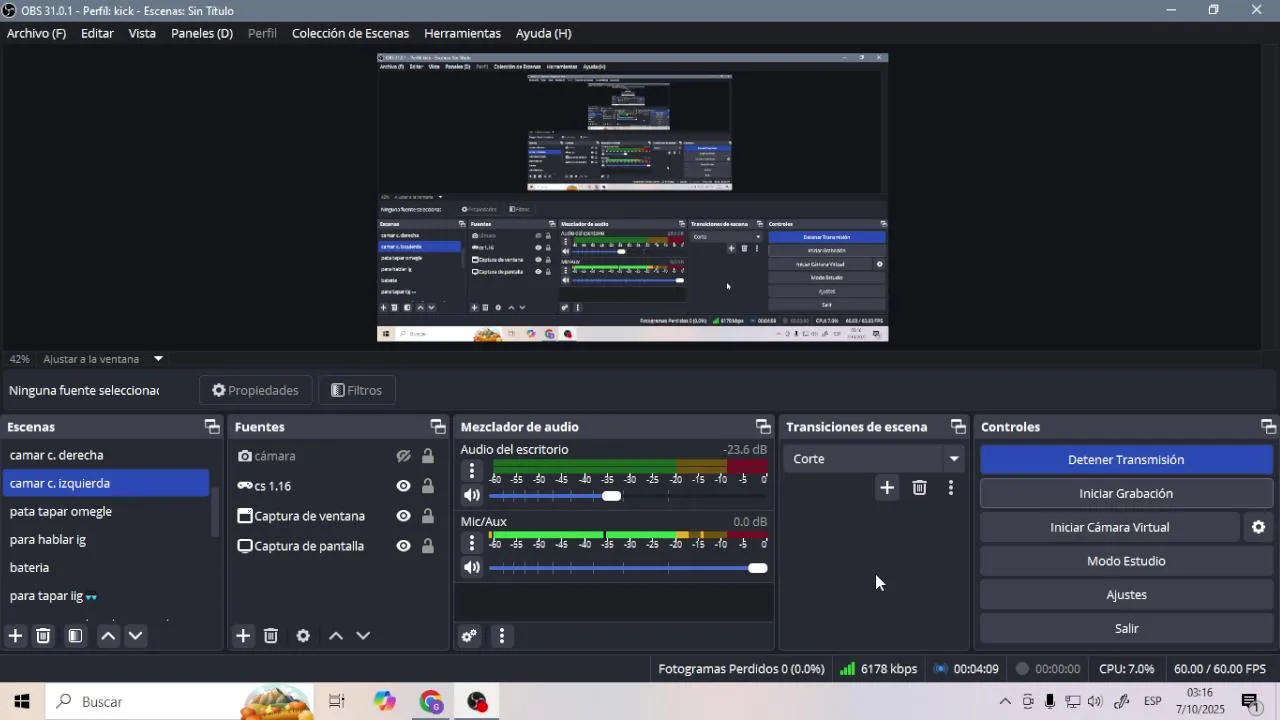Click Detener Transmisión button
Screen dimensions: 1280x720
[x=1126, y=460]
